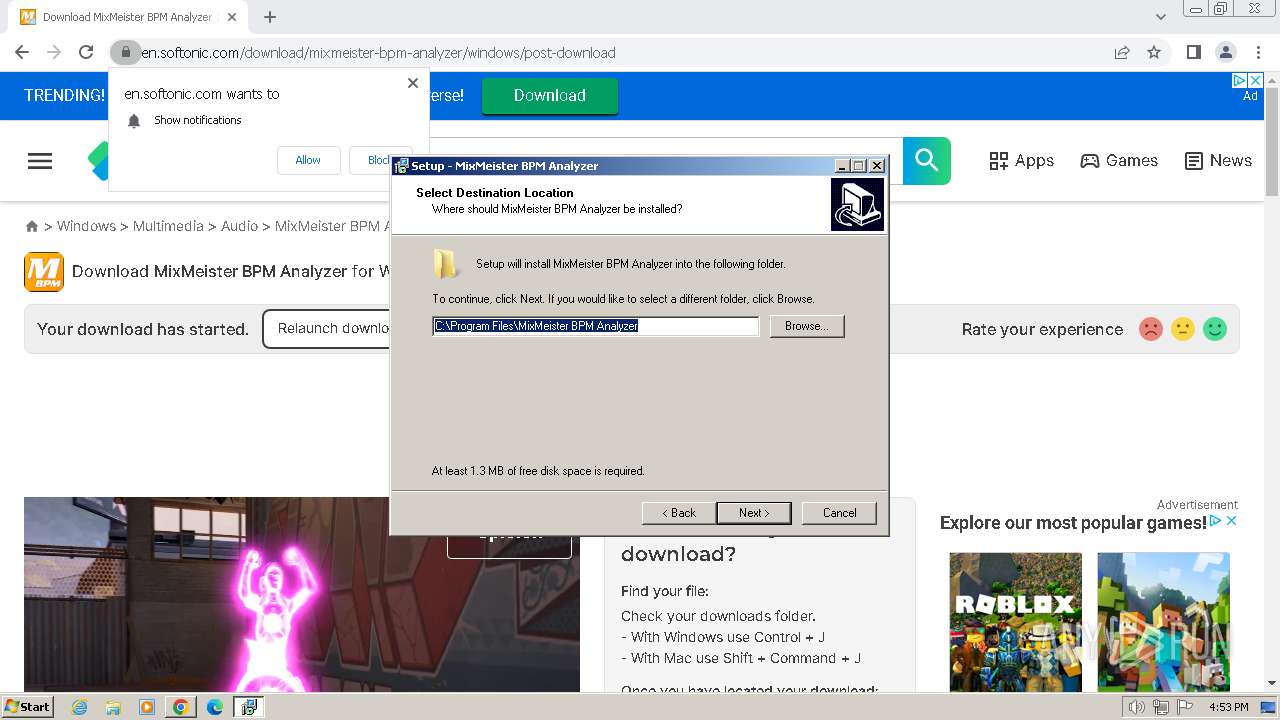Toggle the Chrome side panel icon
1280x720 pixels.
(1193, 52)
